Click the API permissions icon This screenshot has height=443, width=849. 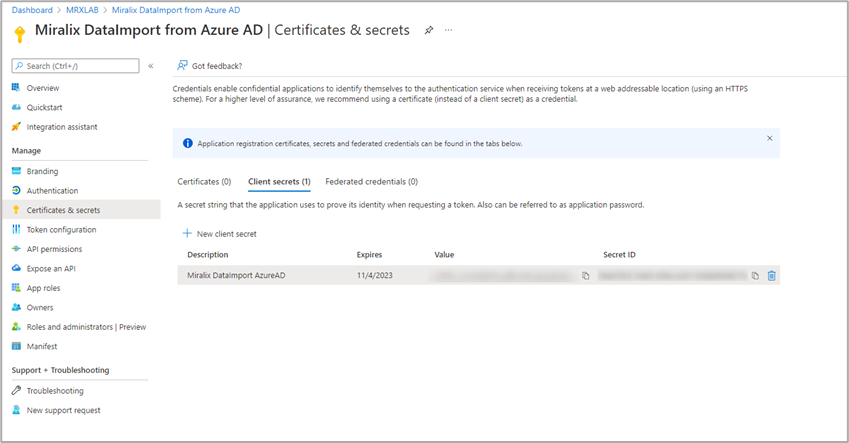point(16,249)
